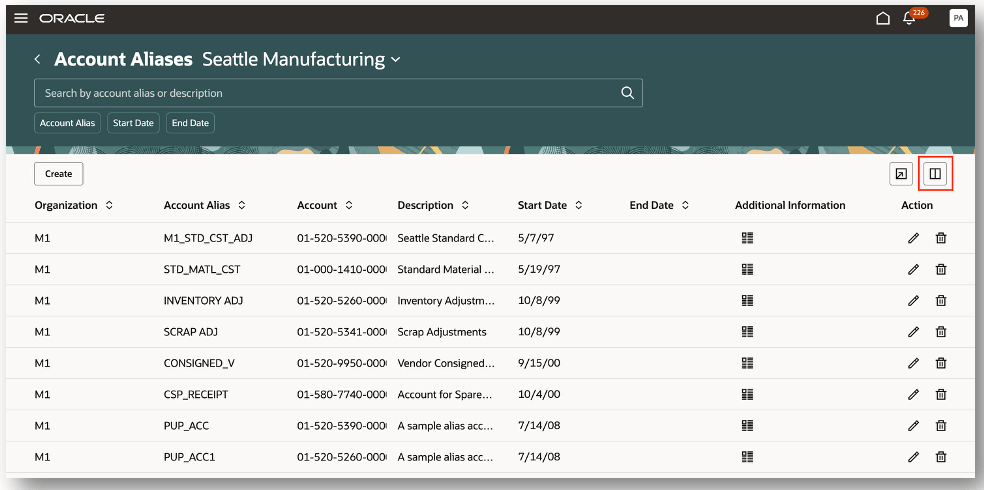Viewport: 984px width, 490px height.
Task: Edit the PUP_ACC alias row
Action: [914, 425]
